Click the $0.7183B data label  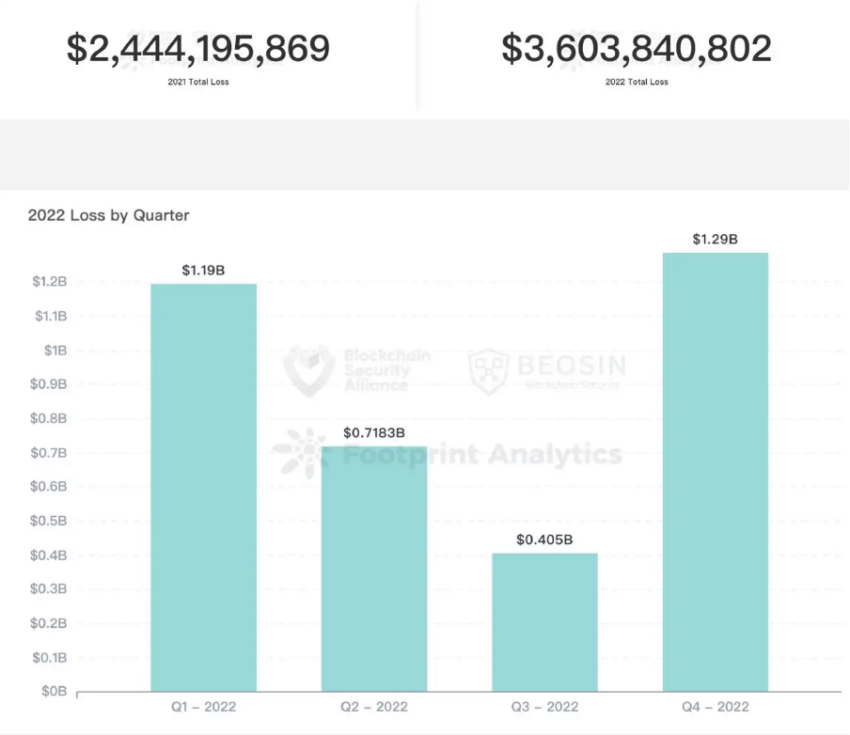(374, 433)
